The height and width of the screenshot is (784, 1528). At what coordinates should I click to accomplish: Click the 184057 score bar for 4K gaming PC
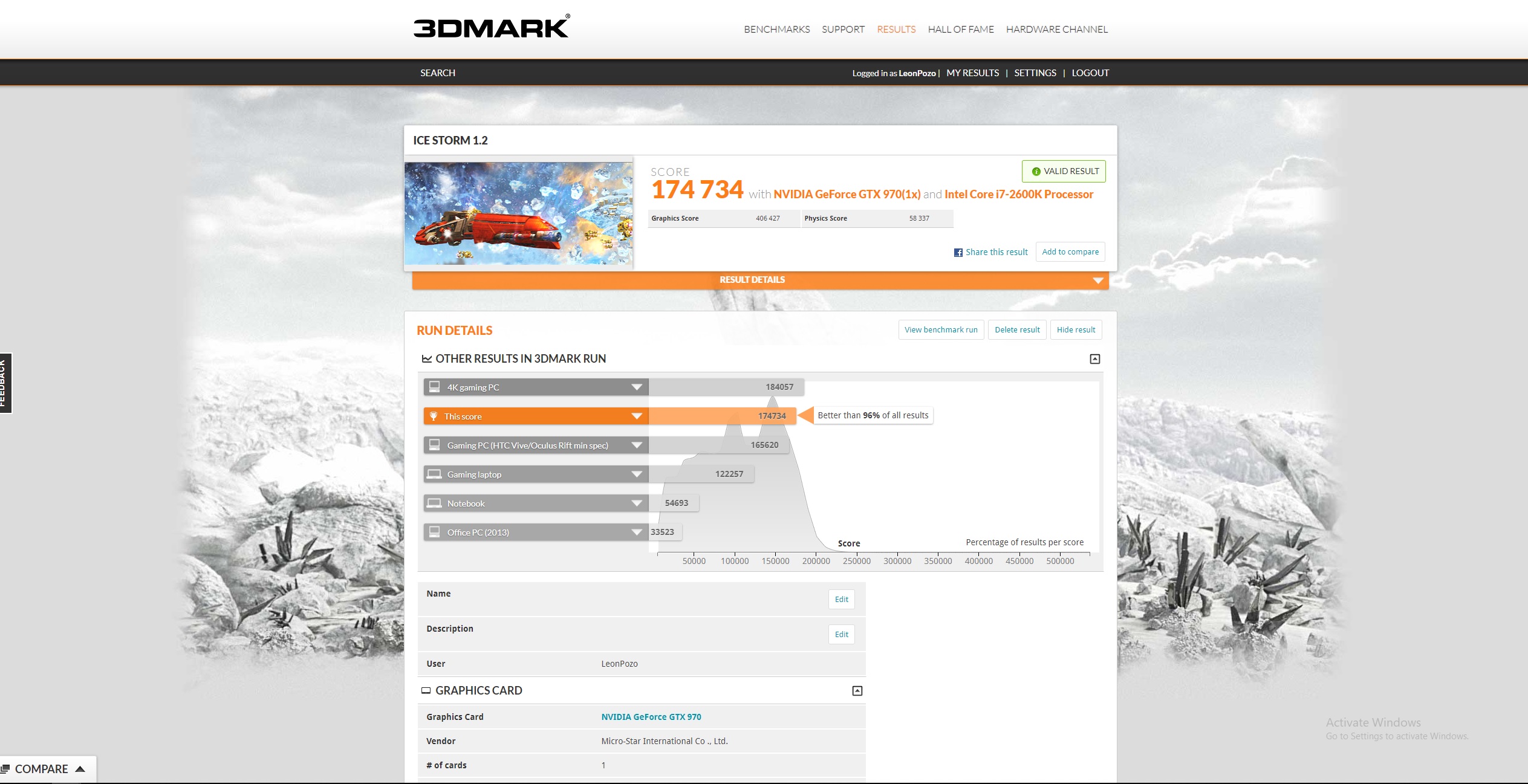pos(726,387)
